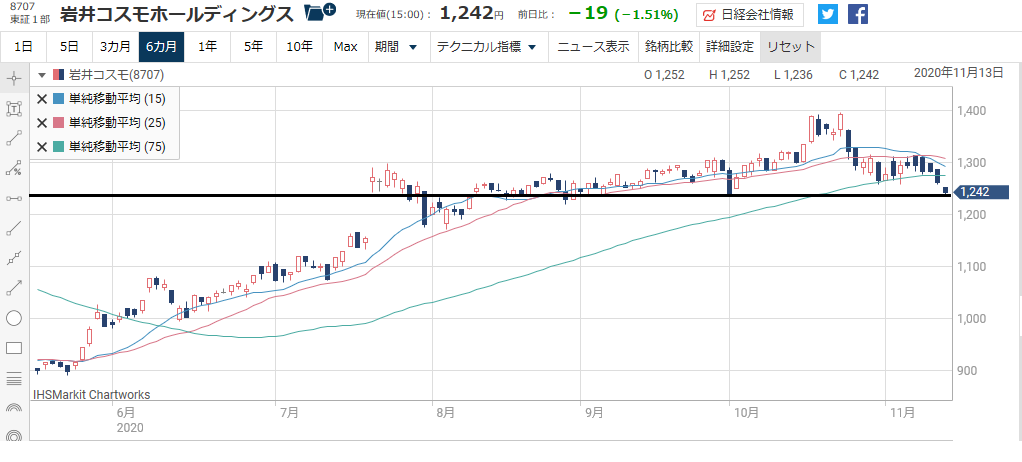Switch to the 5年 range tab
This screenshot has height=462, width=1022.
click(x=254, y=47)
